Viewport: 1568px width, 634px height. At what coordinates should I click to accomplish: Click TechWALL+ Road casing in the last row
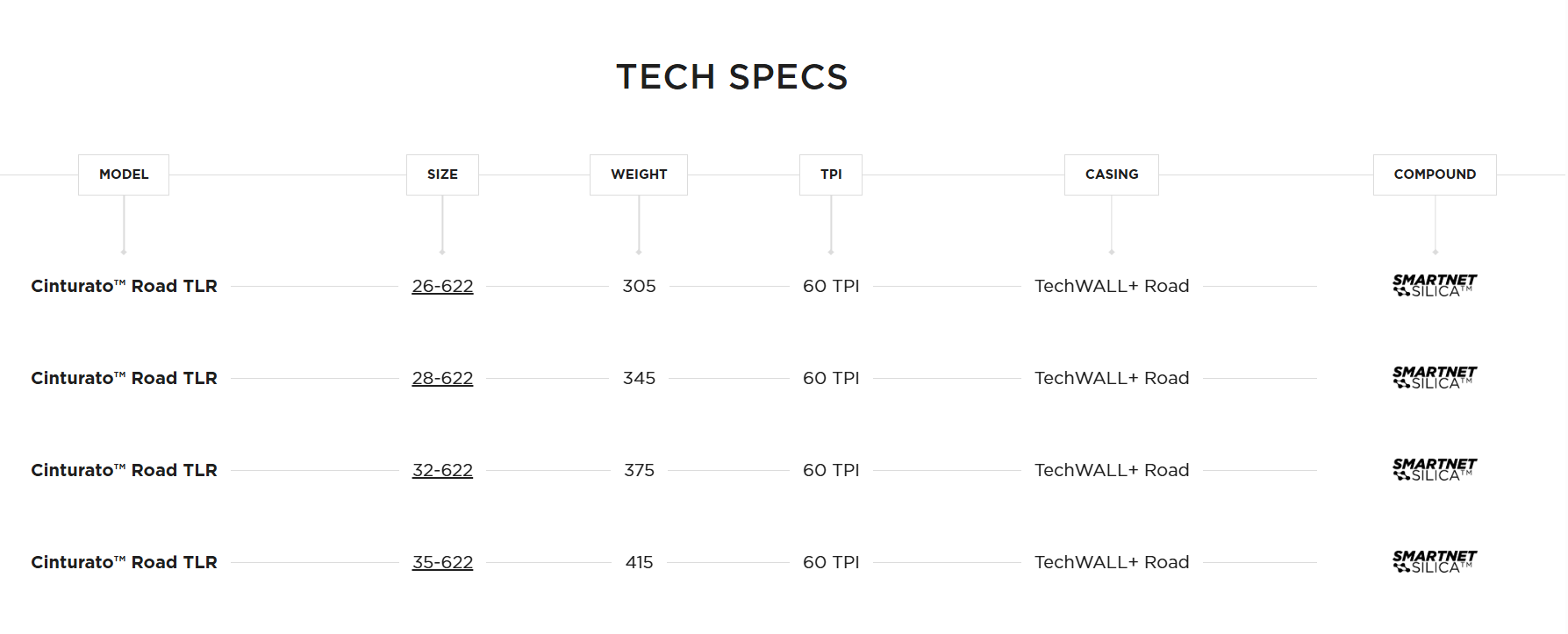coord(1112,562)
